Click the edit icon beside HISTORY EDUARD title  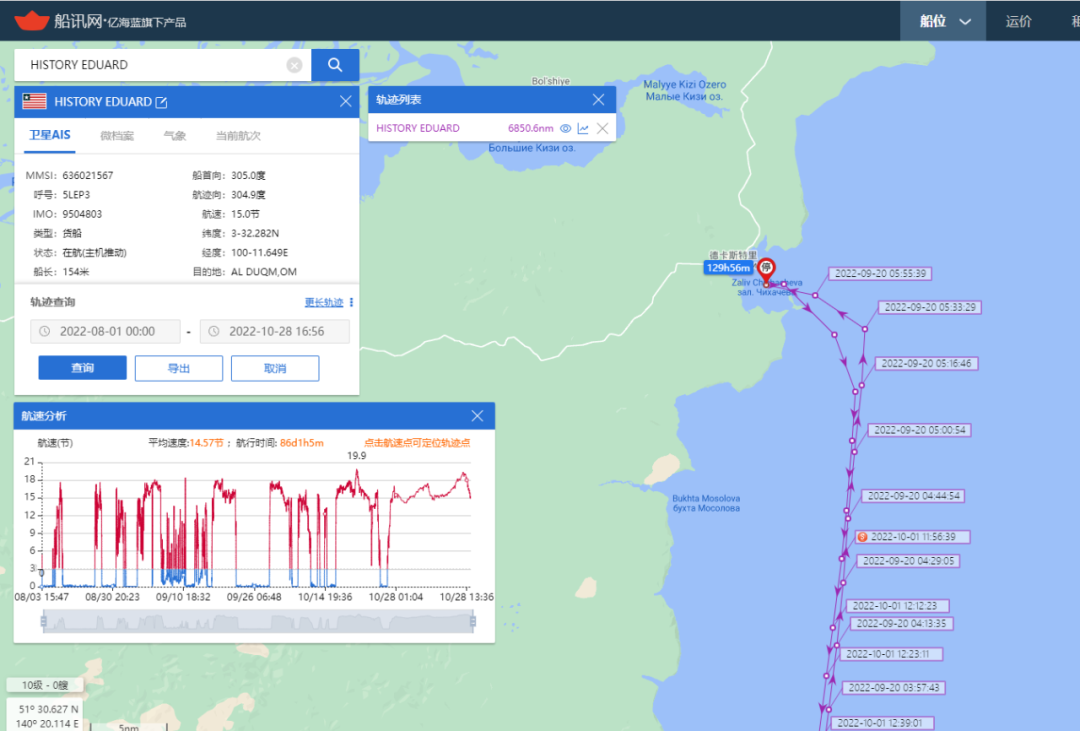click(x=162, y=102)
